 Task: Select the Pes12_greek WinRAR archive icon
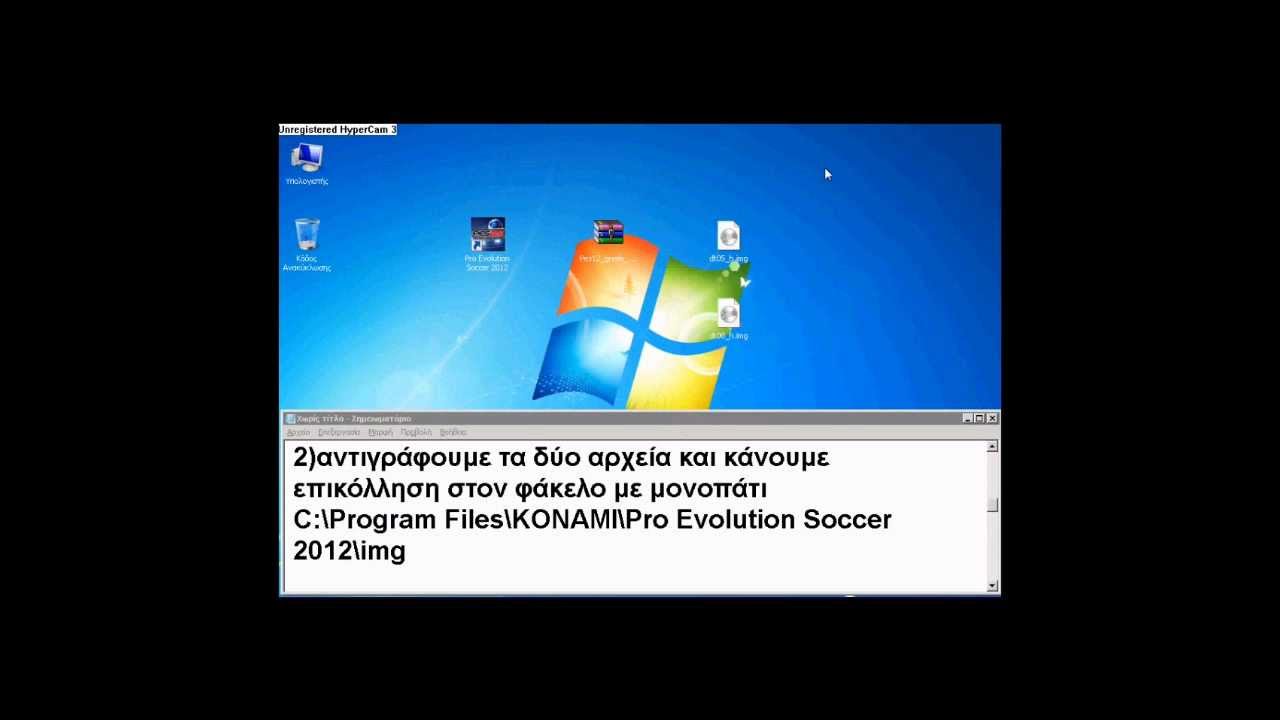pyautogui.click(x=607, y=241)
